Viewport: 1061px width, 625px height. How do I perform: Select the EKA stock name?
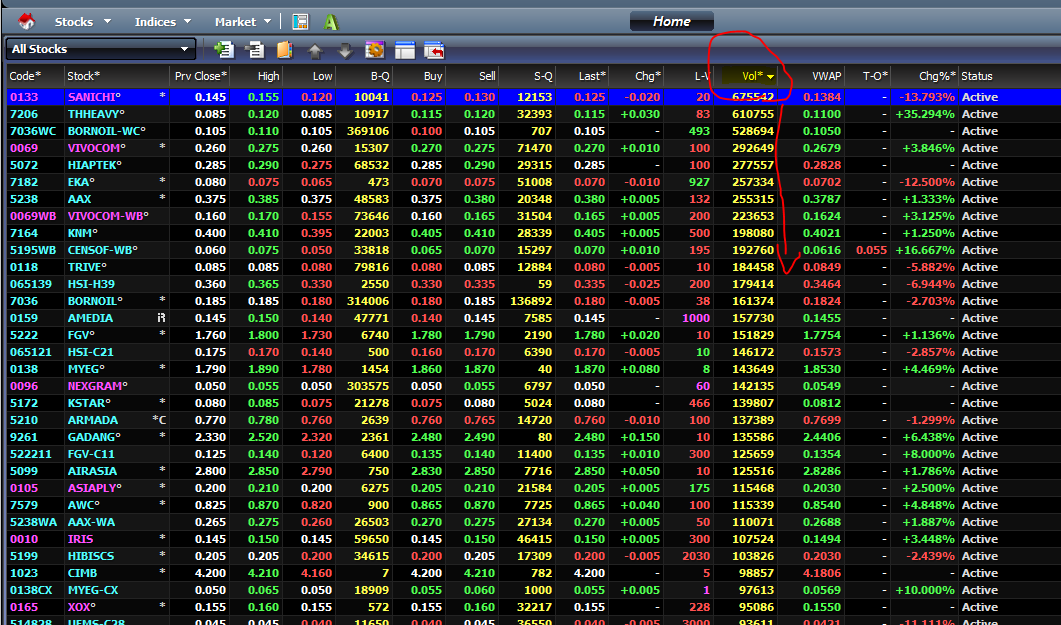[x=81, y=182]
